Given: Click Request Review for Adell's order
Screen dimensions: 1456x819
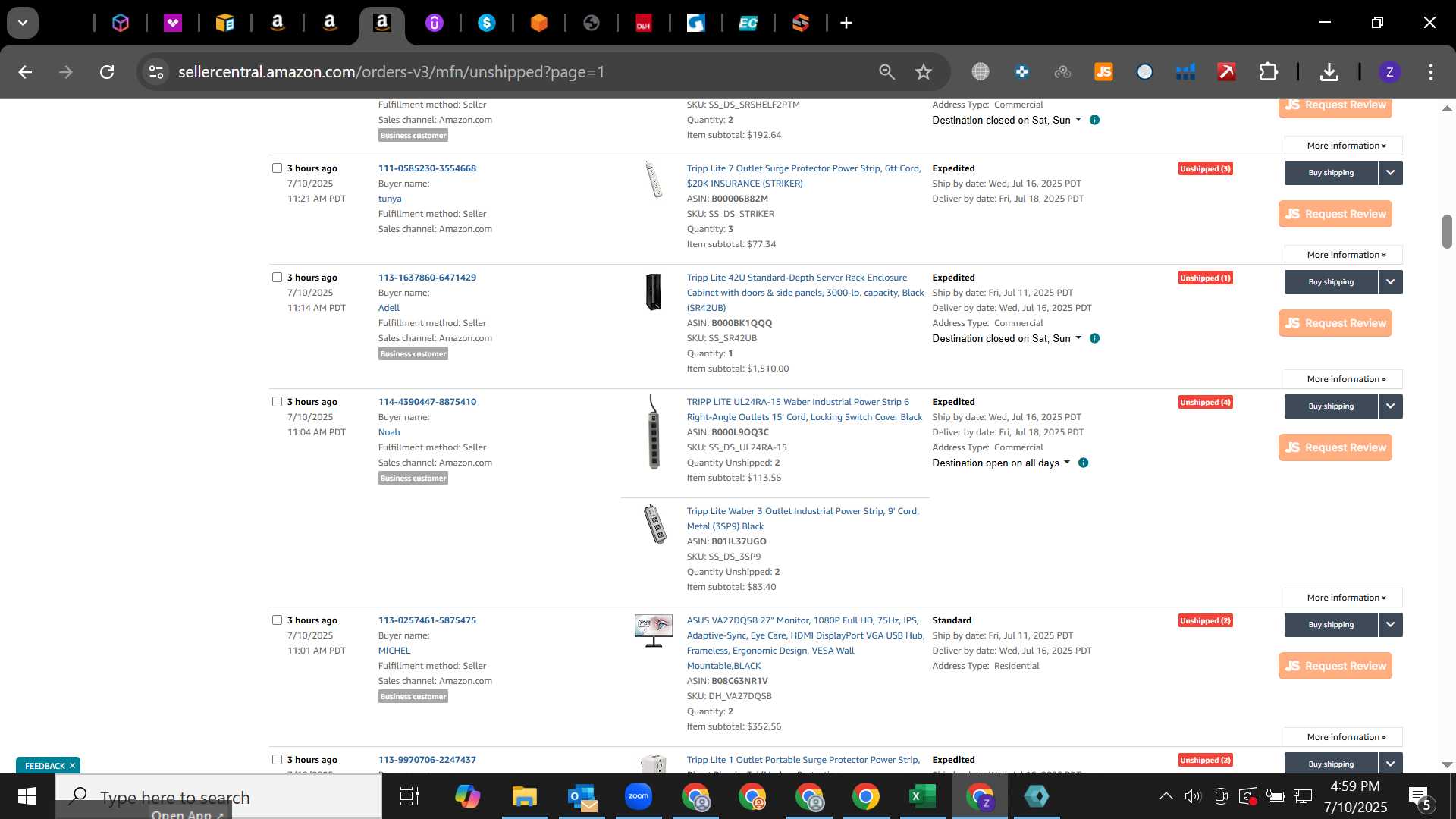Looking at the screenshot, I should pos(1335,323).
